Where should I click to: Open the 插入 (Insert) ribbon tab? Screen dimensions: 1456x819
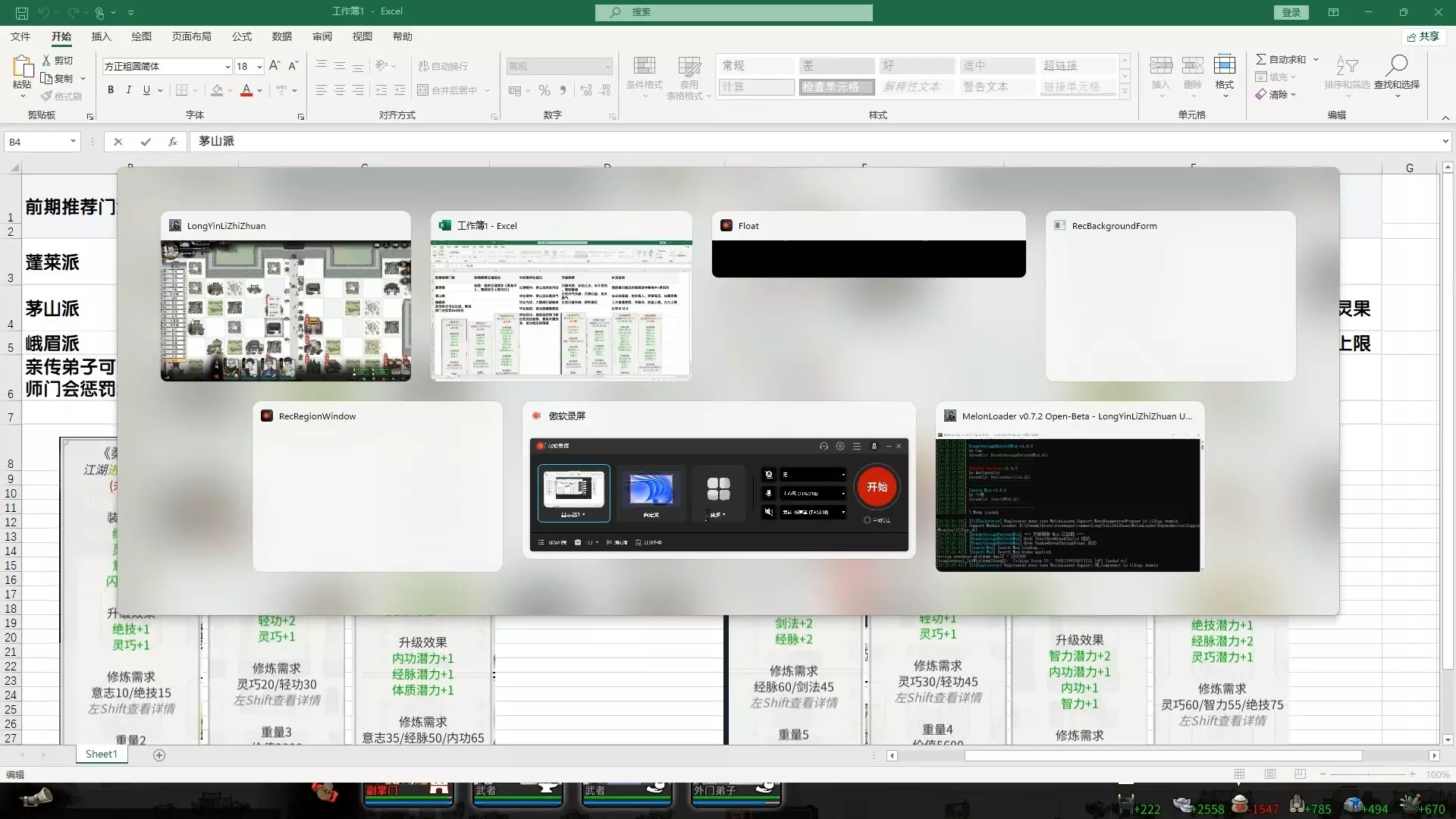tap(101, 36)
